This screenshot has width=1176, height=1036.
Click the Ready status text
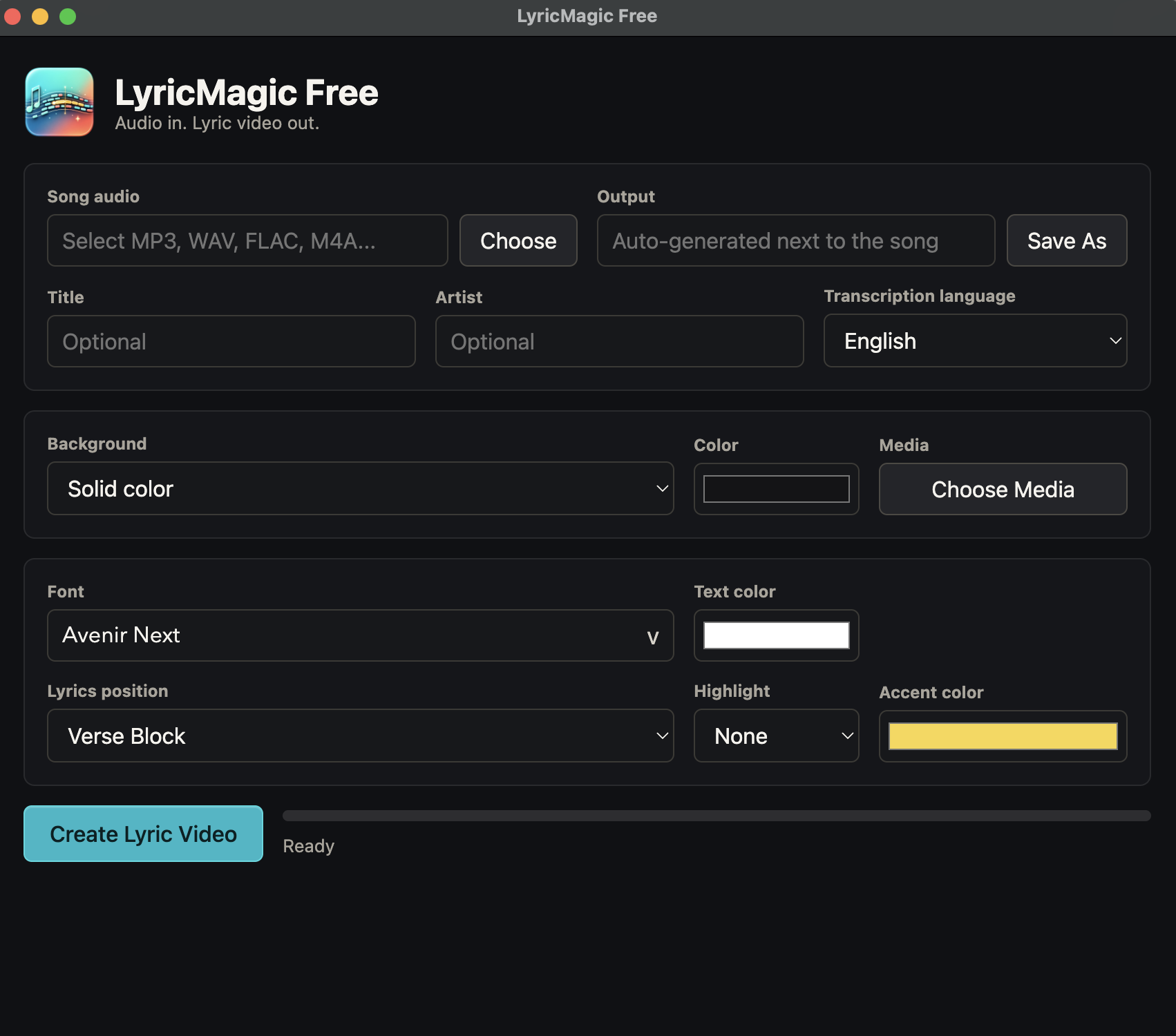pos(308,846)
